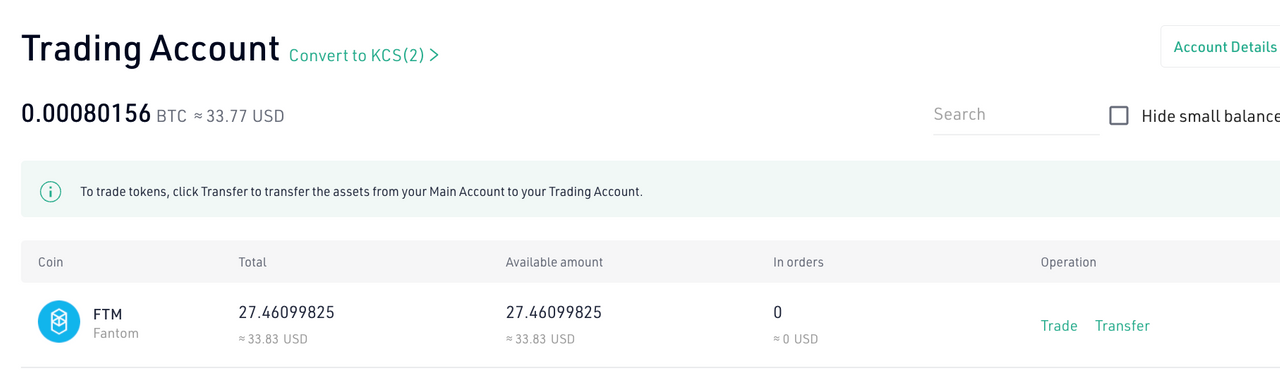Click the Trading Account page heading

(150, 48)
